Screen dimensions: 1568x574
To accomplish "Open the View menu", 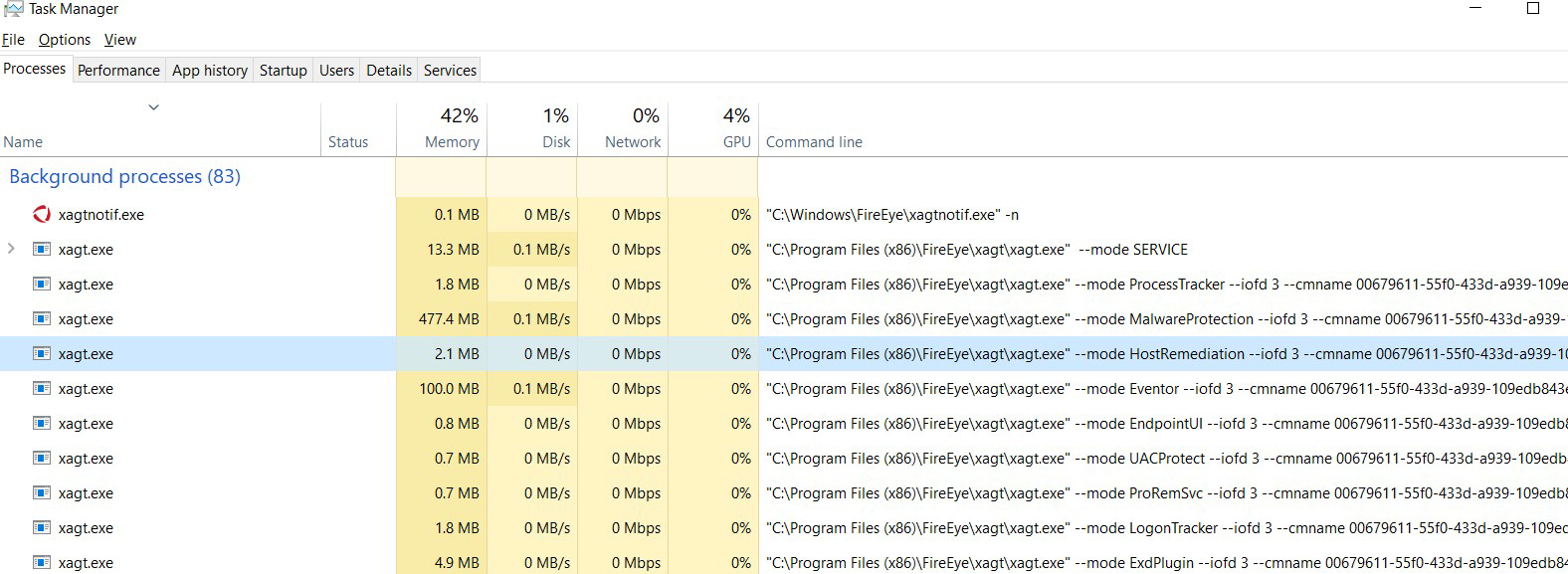I will (120, 40).
